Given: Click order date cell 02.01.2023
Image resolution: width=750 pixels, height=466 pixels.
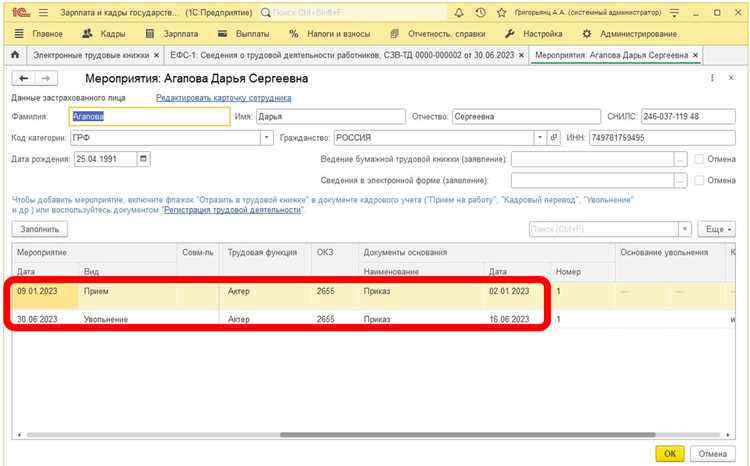Looking at the screenshot, I should tap(509, 291).
